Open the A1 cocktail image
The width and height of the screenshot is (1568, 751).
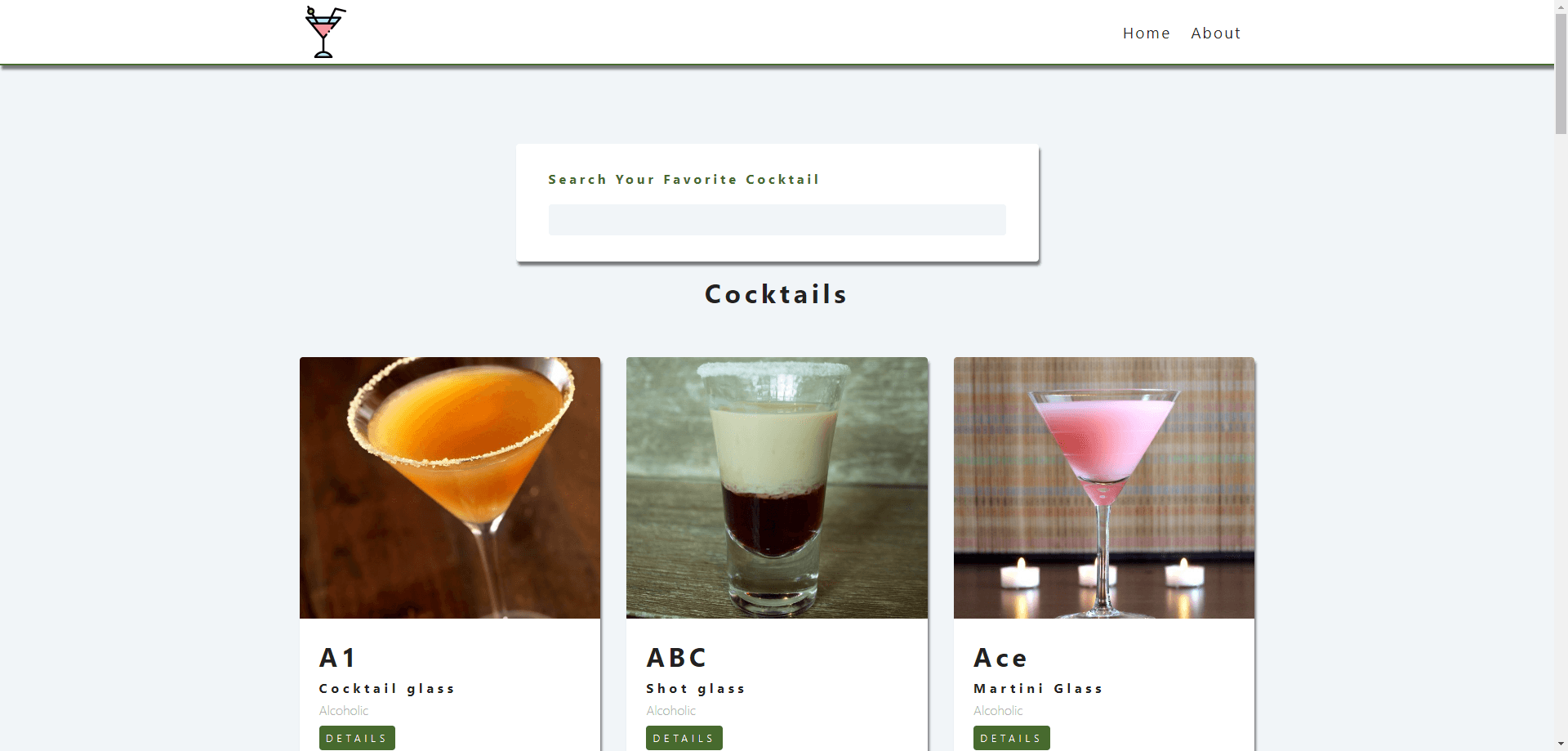(450, 487)
